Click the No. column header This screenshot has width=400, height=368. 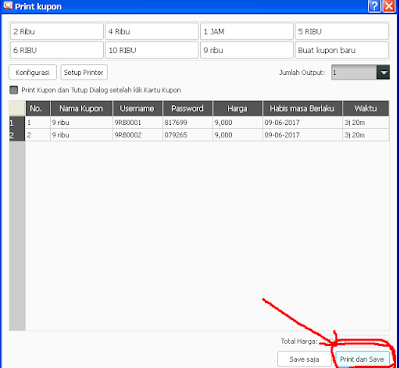click(38, 109)
